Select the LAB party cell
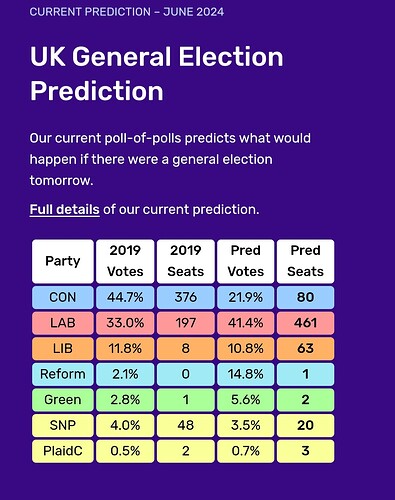The width and height of the screenshot is (395, 500). (x=63, y=323)
